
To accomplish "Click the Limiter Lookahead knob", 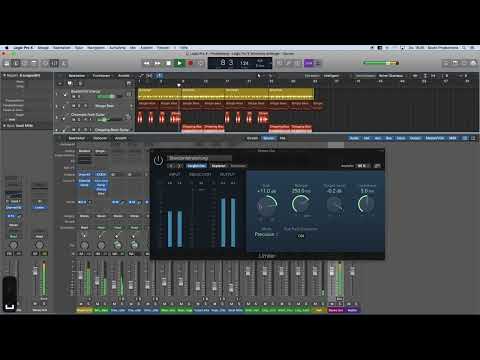I will point(367,204).
